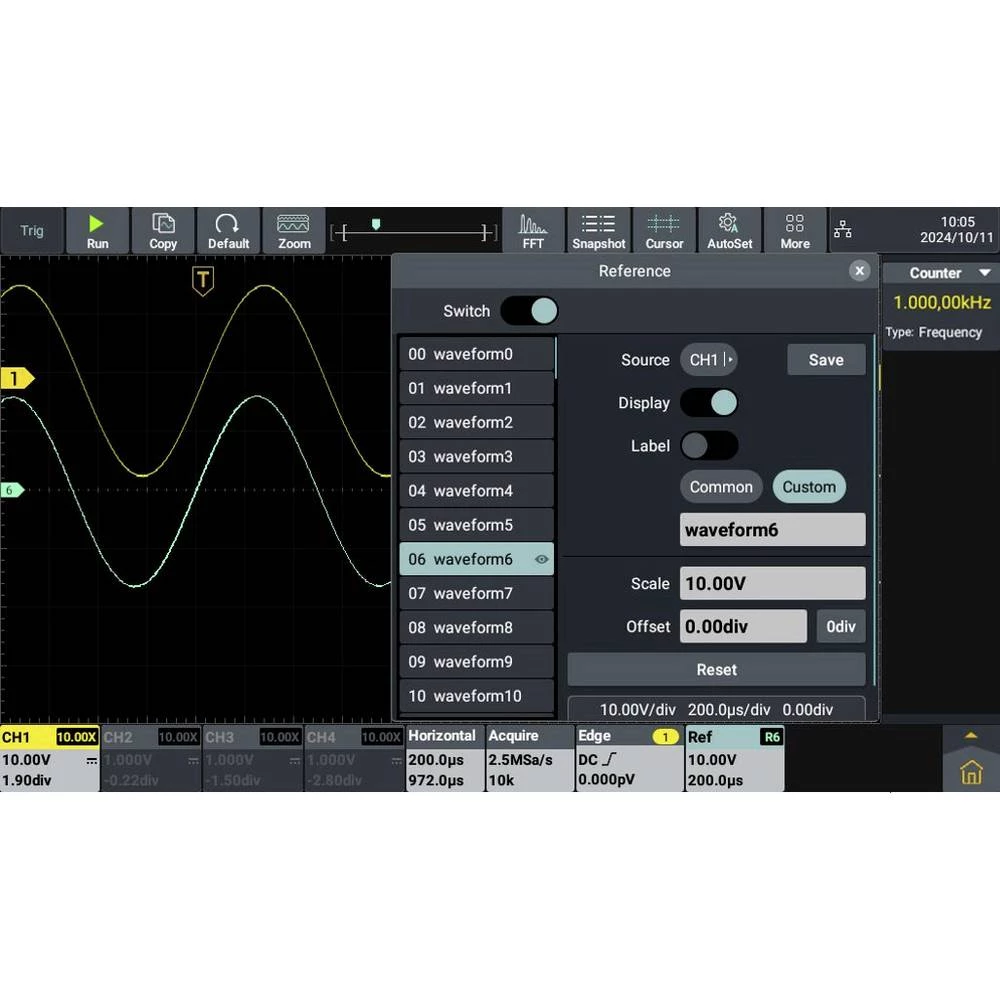Viewport: 1000px width, 1000px height.
Task: Toggle the reference Display switch
Action: coord(709,403)
